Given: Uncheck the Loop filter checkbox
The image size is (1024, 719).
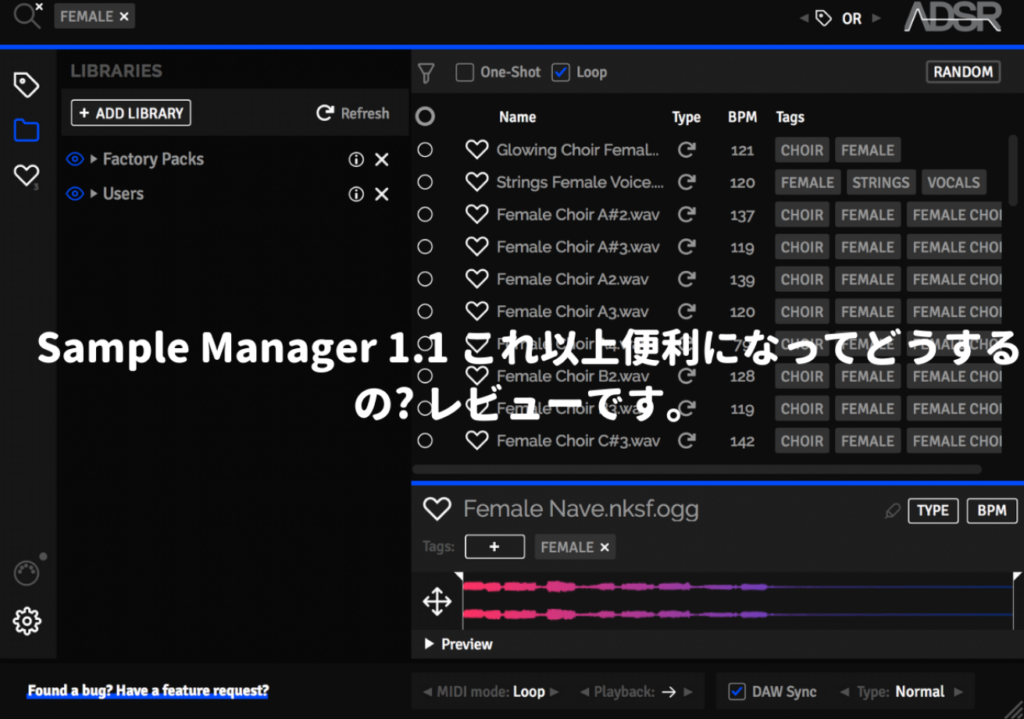Looking at the screenshot, I should [x=561, y=72].
